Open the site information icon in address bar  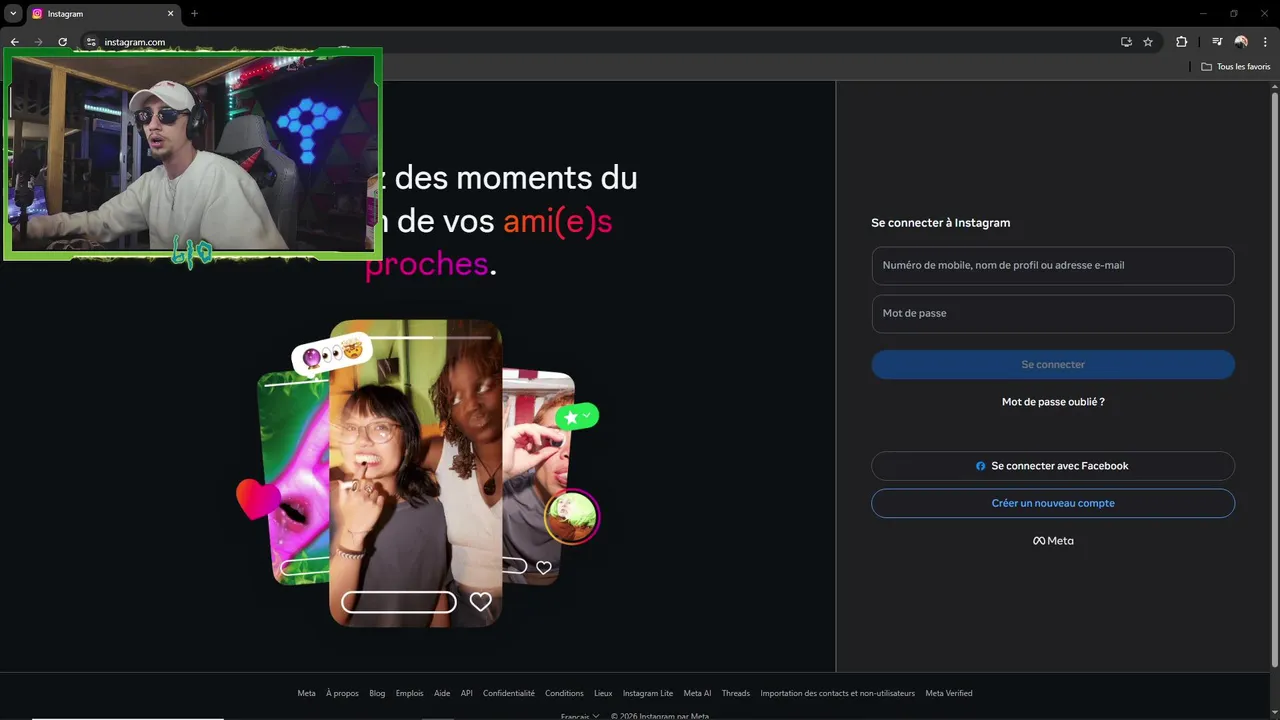[x=91, y=42]
